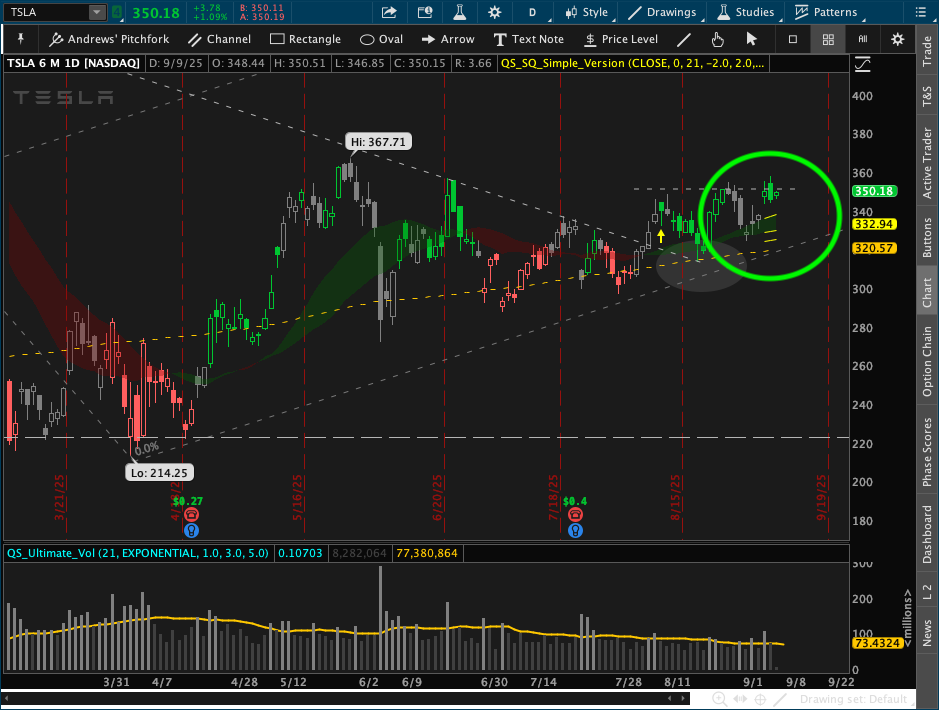Click the 73.4324 volume average tag
This screenshot has width=939, height=710.
tap(877, 643)
